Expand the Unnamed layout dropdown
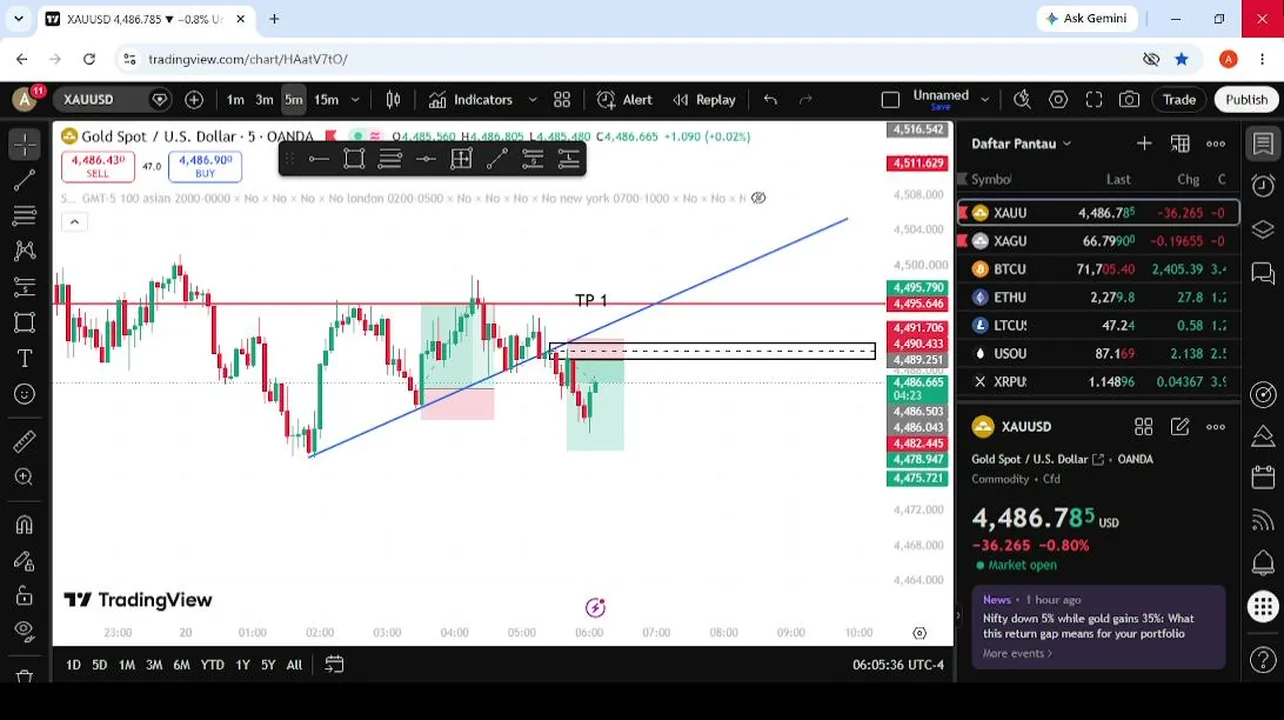Viewport: 1284px width, 720px height. click(x=985, y=99)
